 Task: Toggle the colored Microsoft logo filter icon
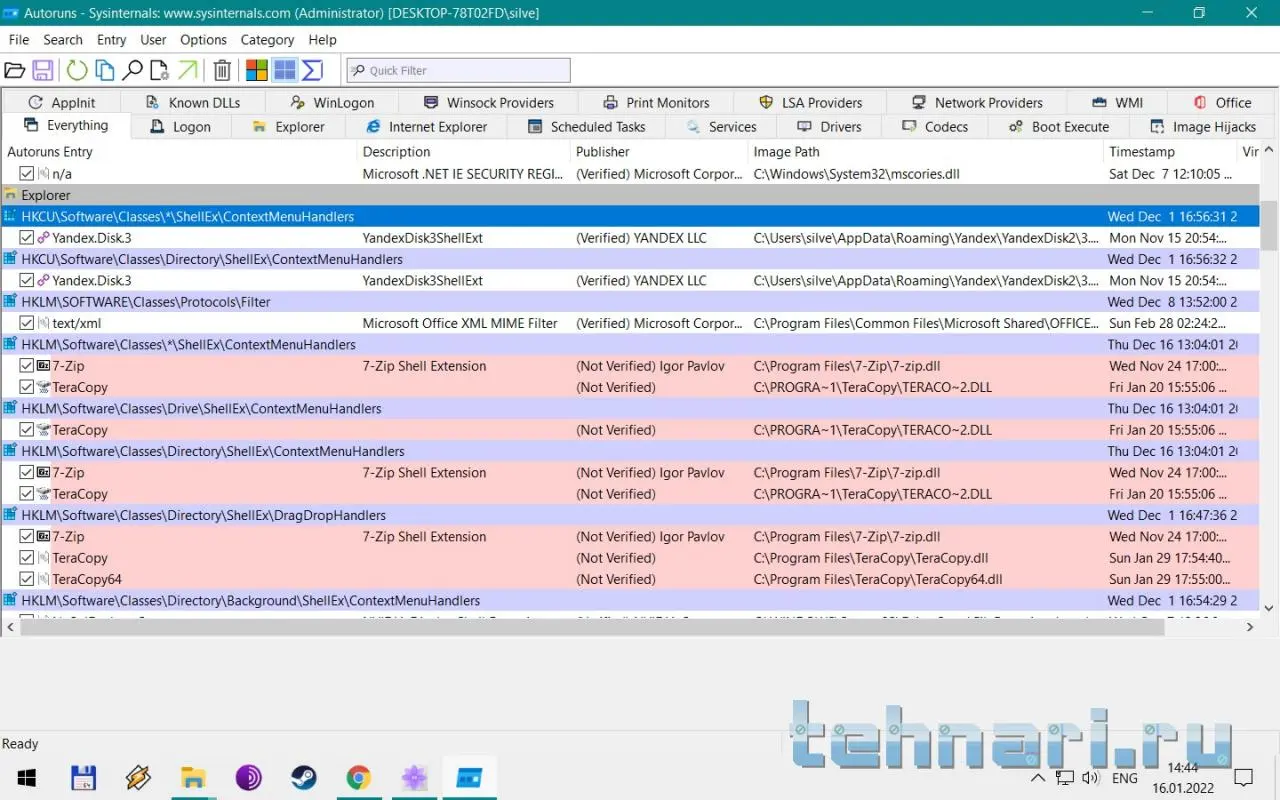tap(257, 70)
